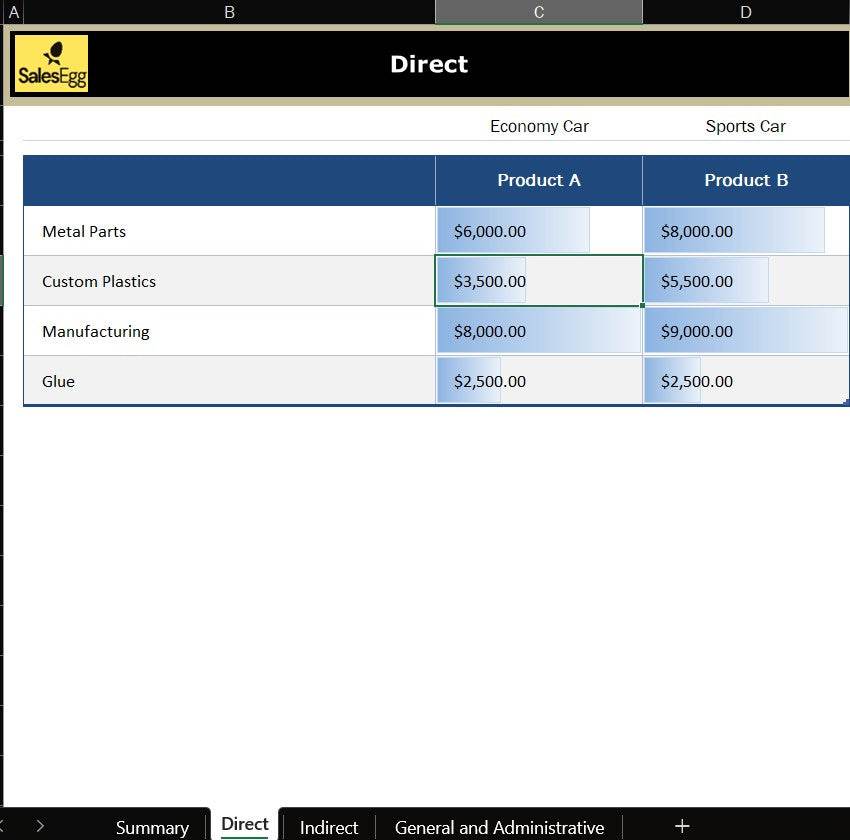
Task: Select column B header
Action: pyautogui.click(x=229, y=12)
